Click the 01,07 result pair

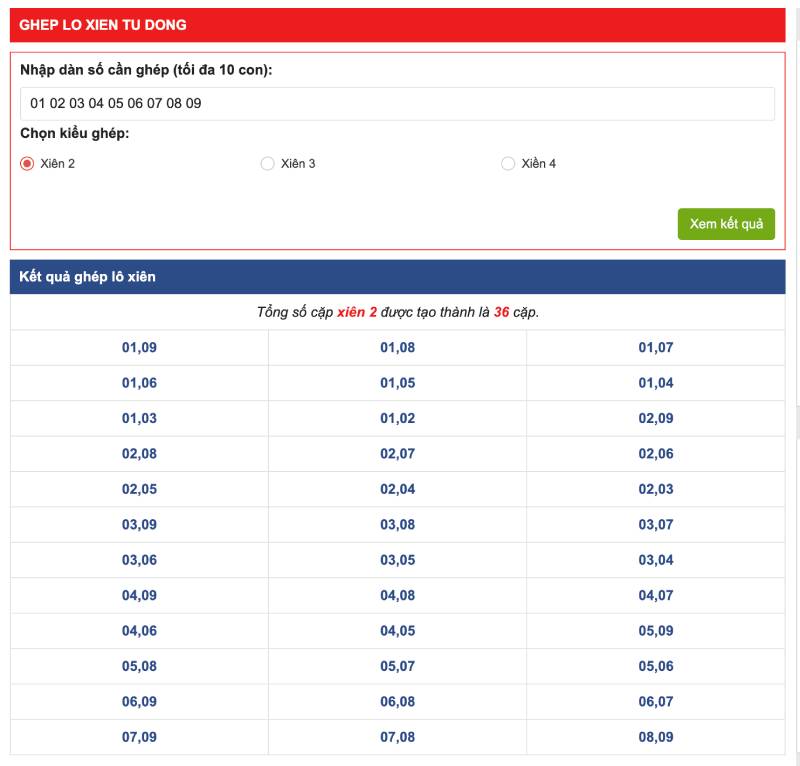tap(656, 348)
